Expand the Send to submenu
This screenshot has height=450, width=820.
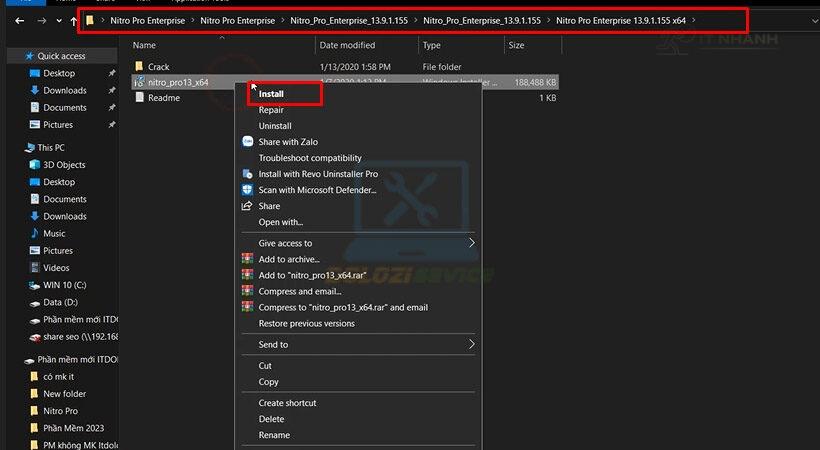pos(472,345)
